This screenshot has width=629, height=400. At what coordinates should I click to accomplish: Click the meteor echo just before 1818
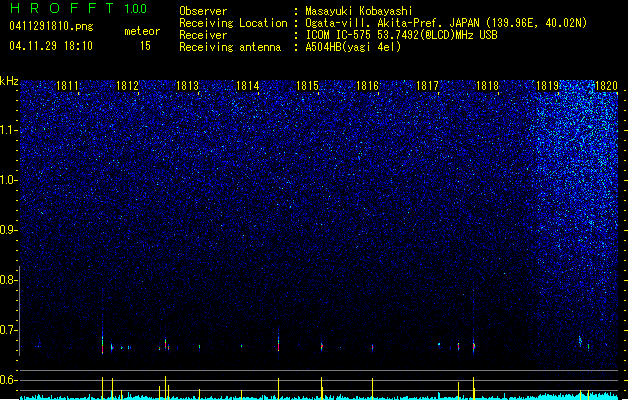(x=473, y=345)
